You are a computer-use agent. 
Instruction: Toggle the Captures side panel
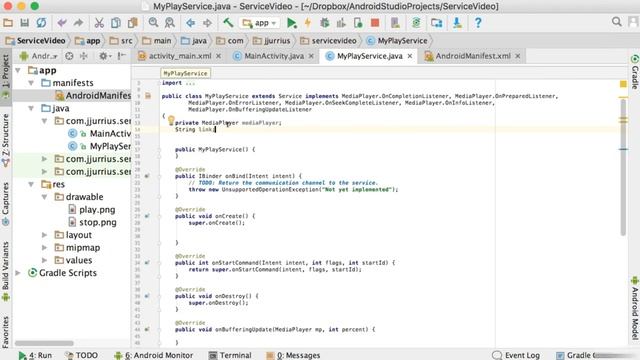(x=6, y=203)
